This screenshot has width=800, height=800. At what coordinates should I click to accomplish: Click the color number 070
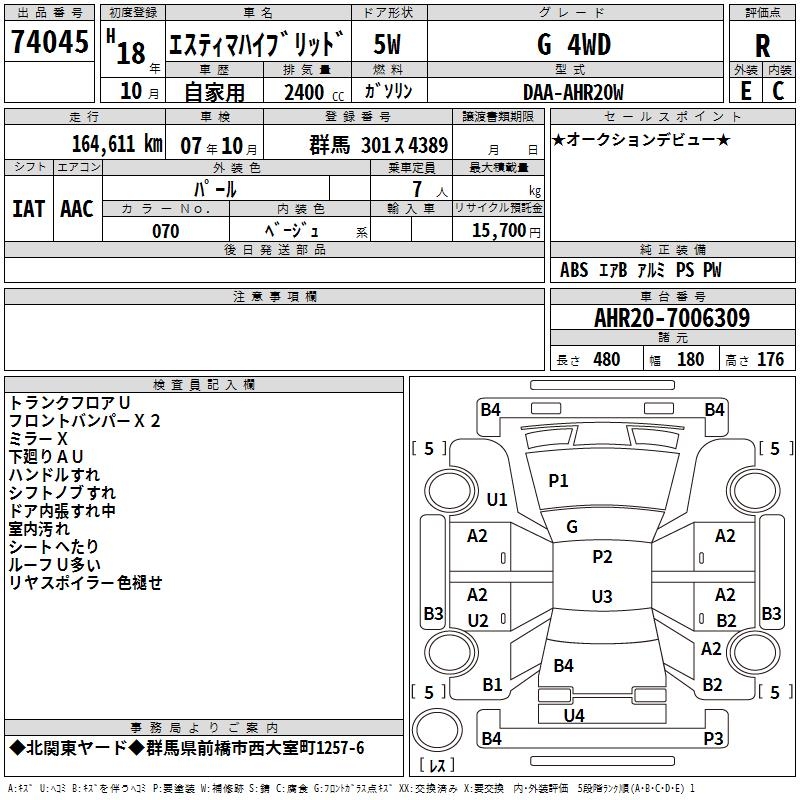click(166, 231)
